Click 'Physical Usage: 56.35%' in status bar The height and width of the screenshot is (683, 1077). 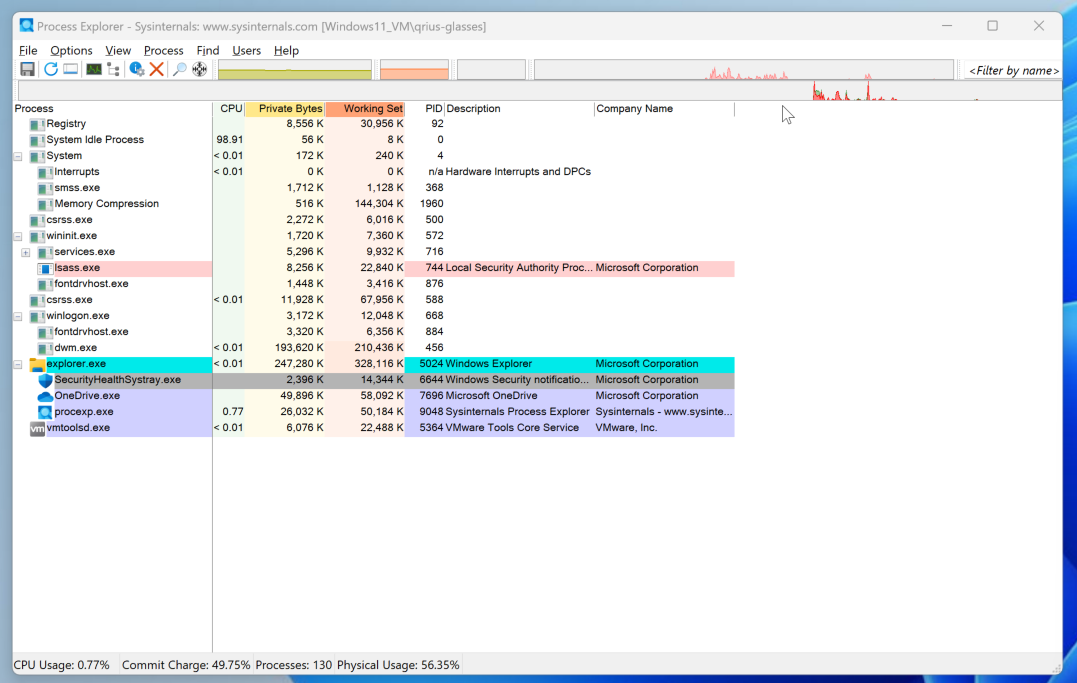coord(398,665)
